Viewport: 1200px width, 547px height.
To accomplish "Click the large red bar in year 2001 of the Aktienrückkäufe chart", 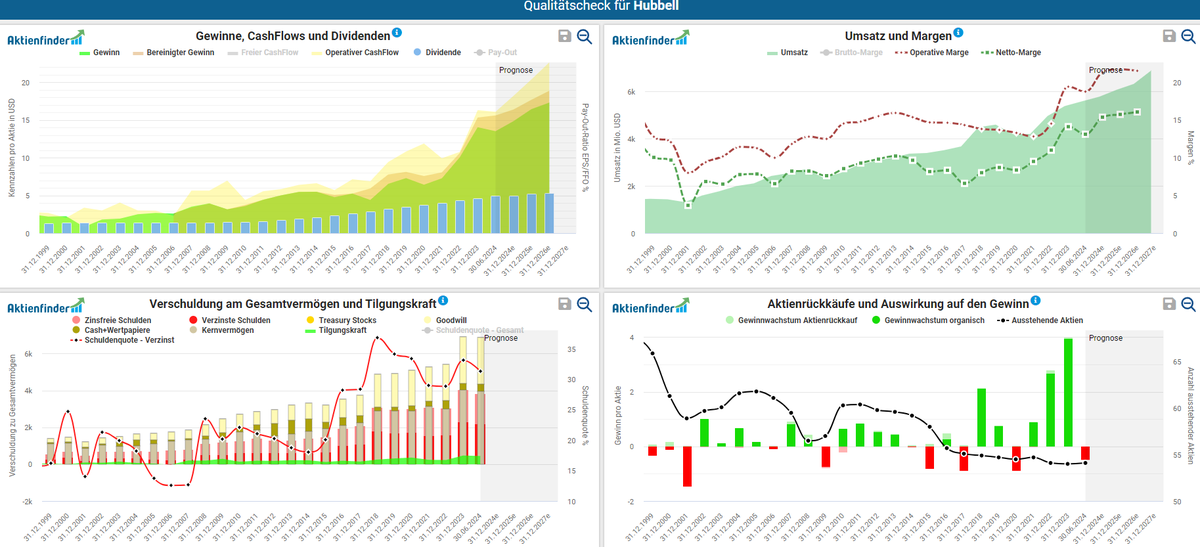I will click(687, 466).
